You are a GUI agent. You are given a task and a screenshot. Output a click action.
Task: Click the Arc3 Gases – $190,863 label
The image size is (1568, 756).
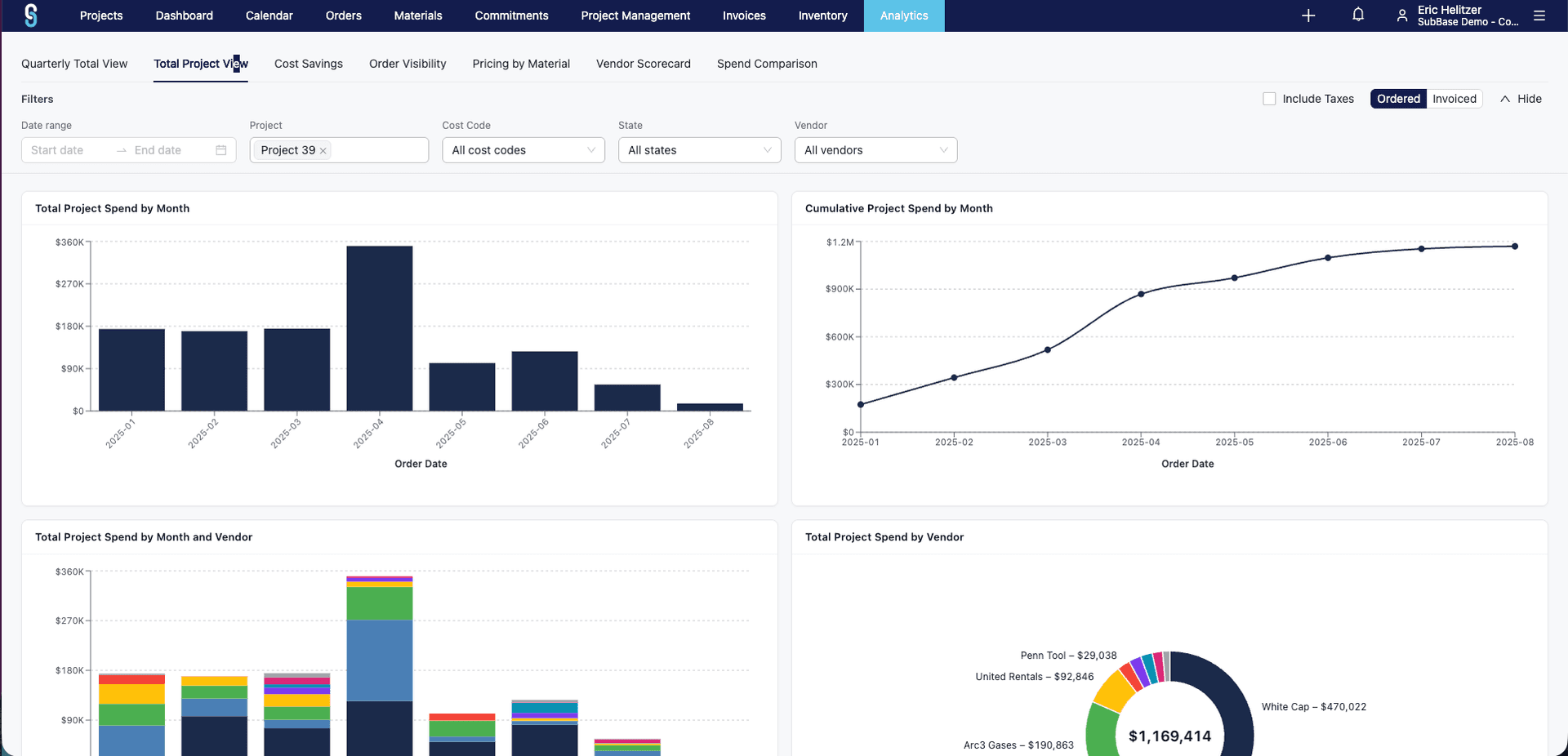click(x=1018, y=745)
